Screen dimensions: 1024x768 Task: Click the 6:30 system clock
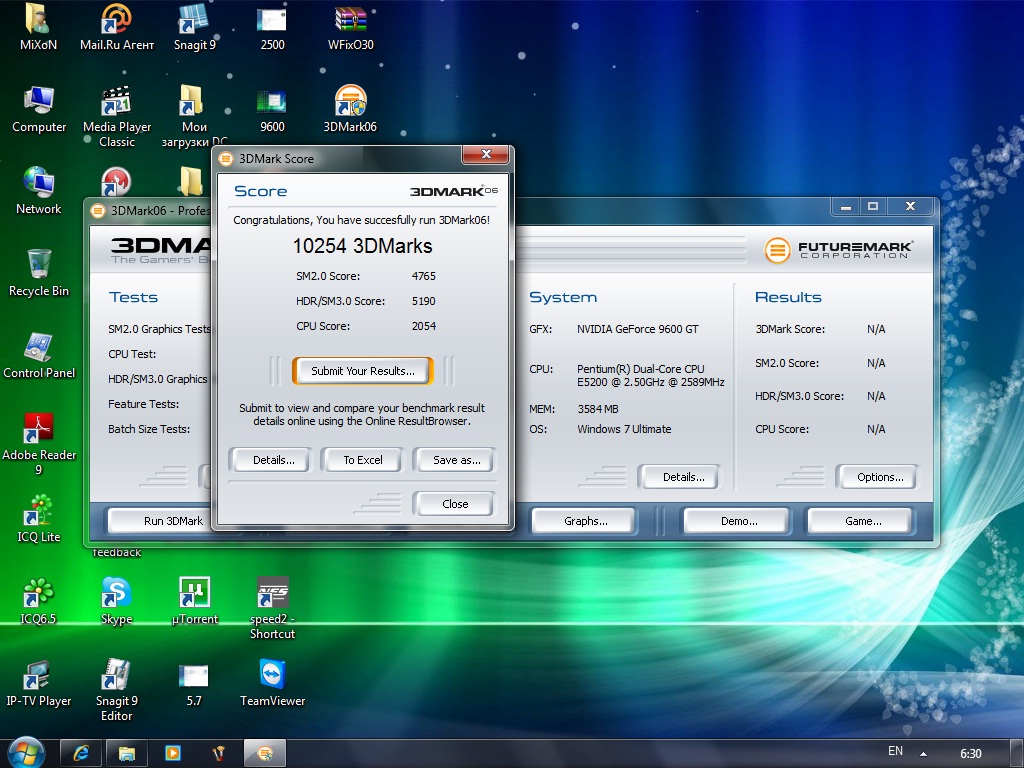(x=970, y=753)
